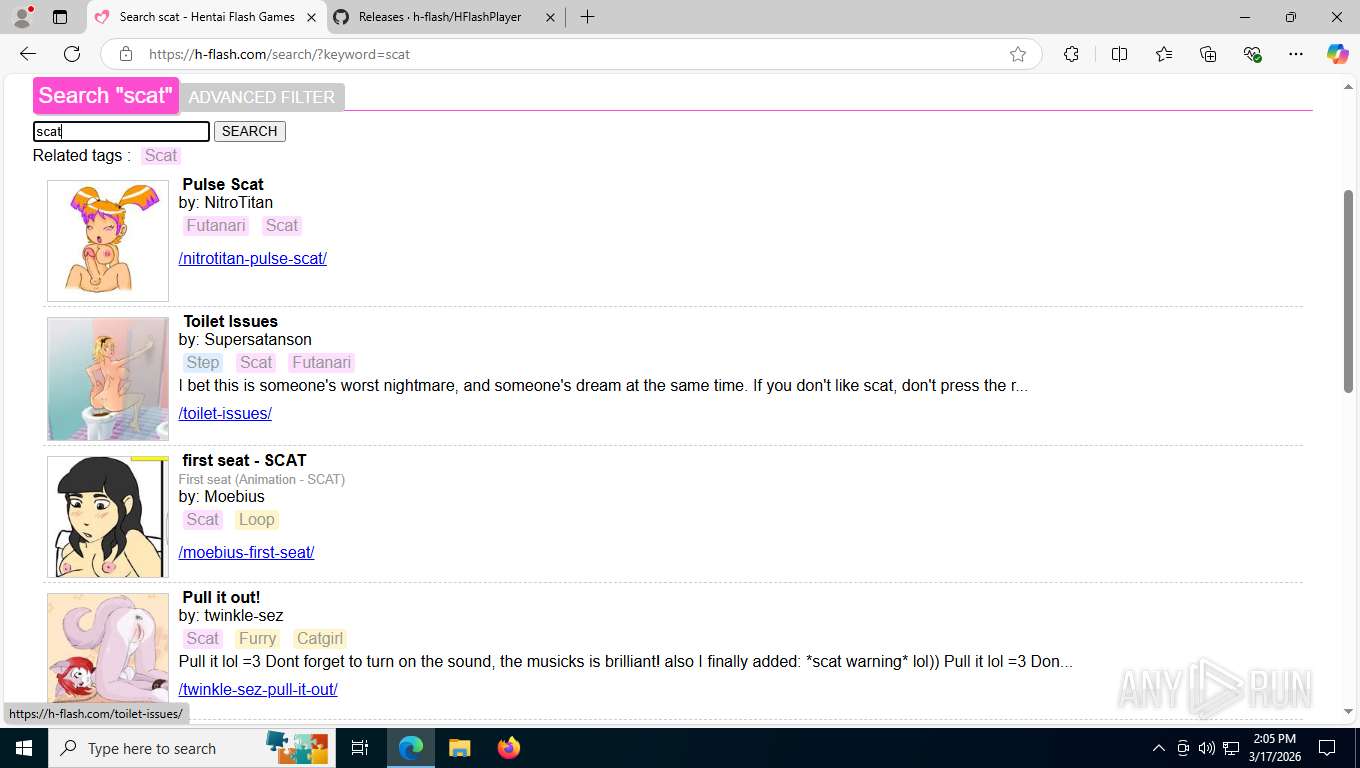Close the Search scat tab
Image resolution: width=1360 pixels, height=768 pixels.
[311, 17]
